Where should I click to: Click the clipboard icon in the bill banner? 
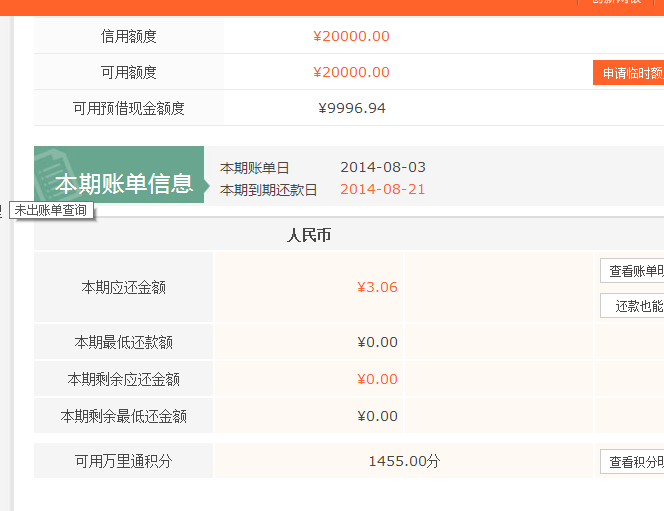point(47,174)
